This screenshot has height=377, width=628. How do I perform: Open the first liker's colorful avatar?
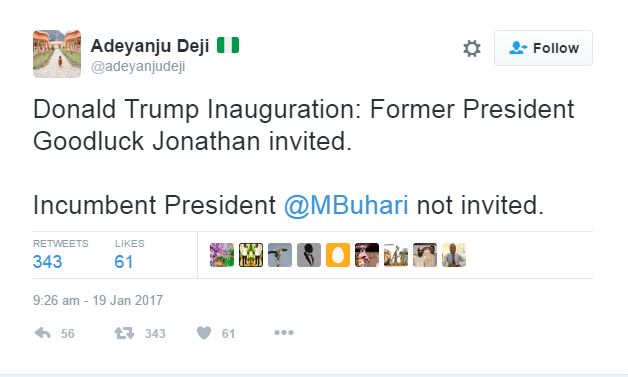[222, 255]
